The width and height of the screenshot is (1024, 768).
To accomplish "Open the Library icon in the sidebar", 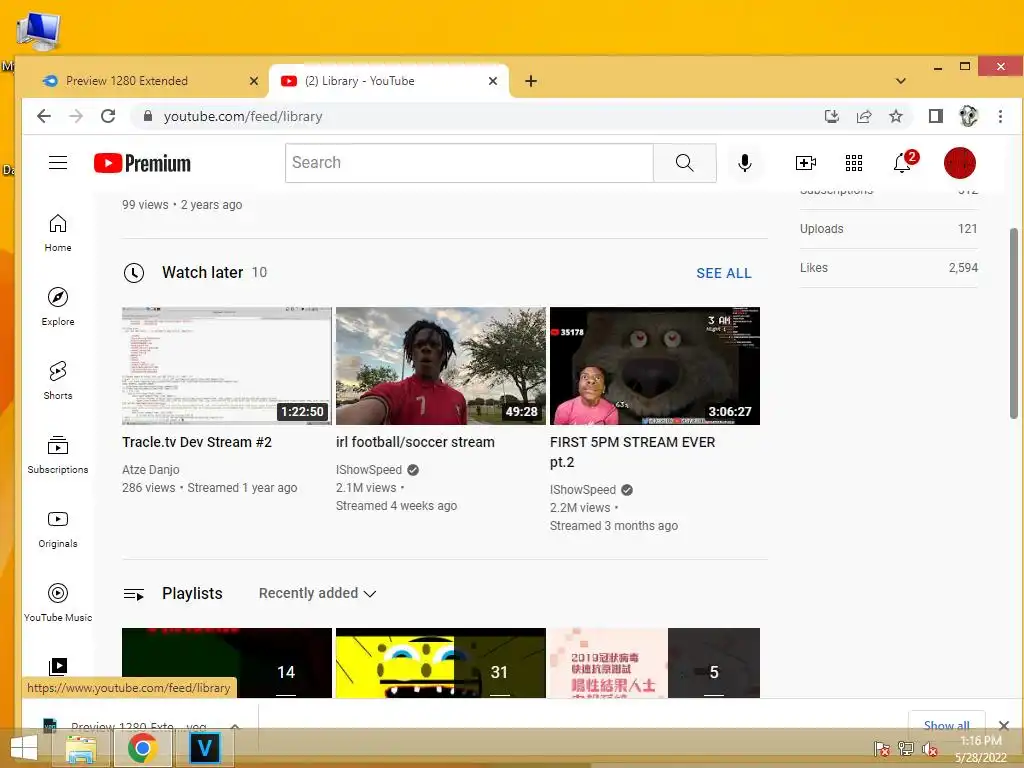I will (58, 667).
